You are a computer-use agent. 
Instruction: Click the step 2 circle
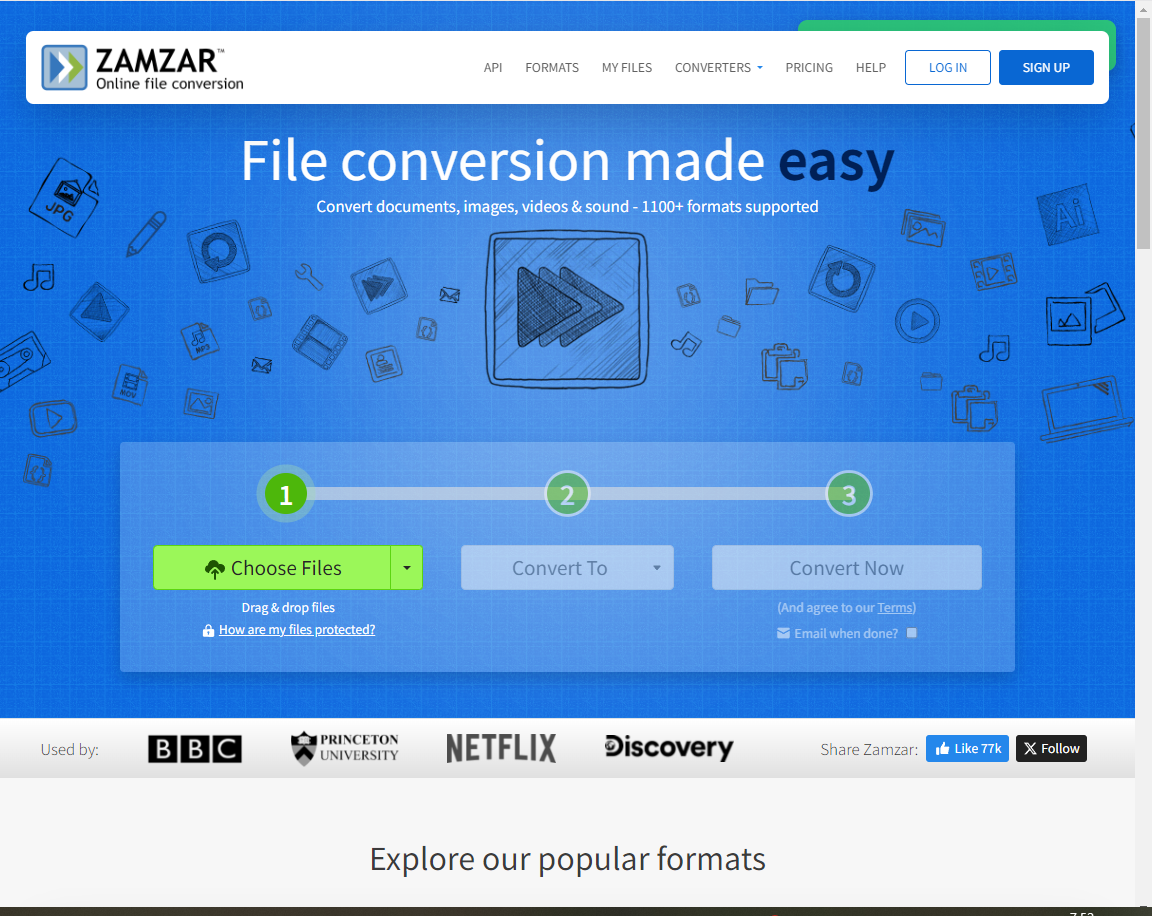567,494
